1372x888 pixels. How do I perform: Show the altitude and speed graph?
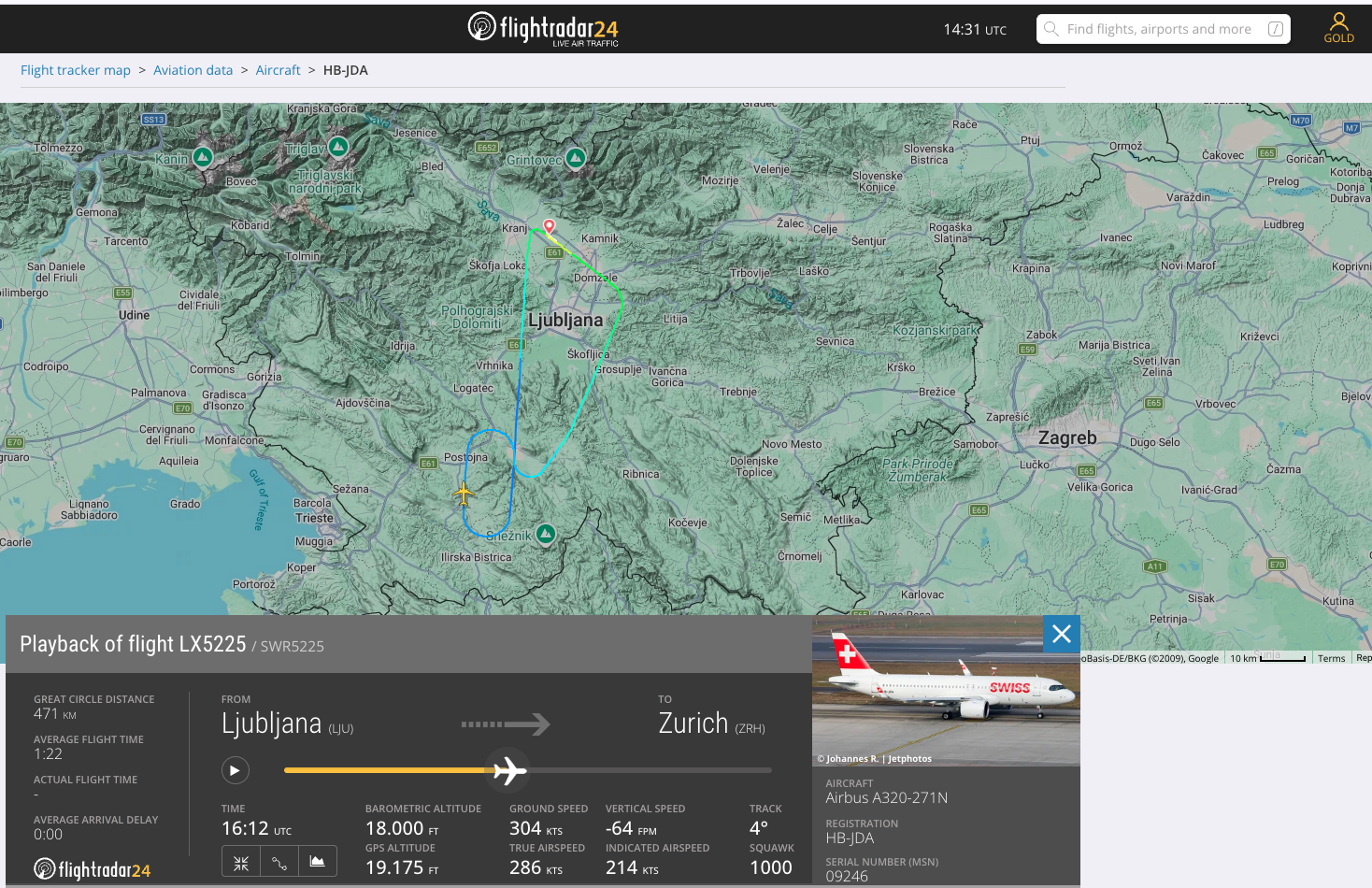(318, 862)
